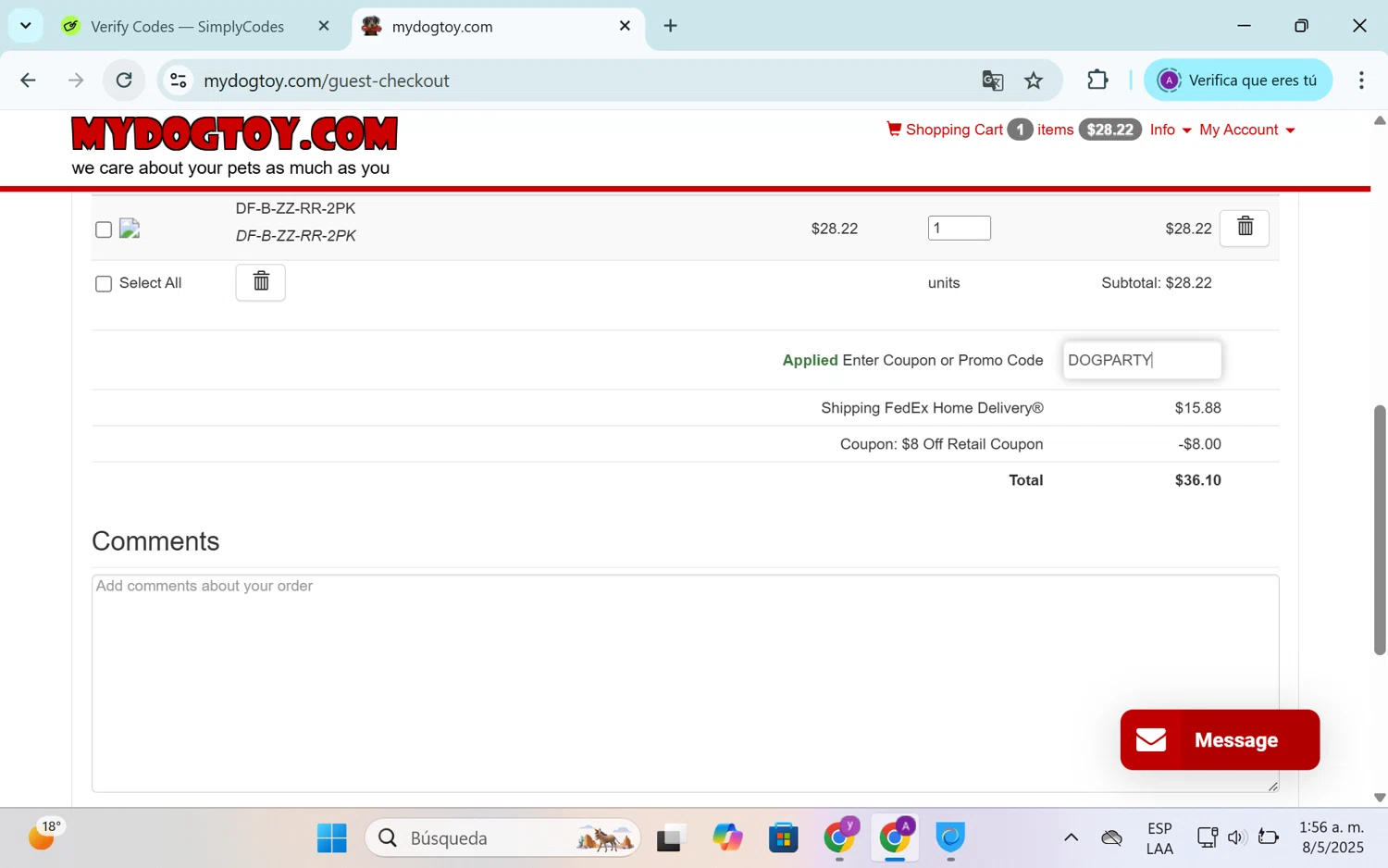
Task: Click the product thumbnail for DF-B-ZZ-RR-2PK
Action: click(x=130, y=229)
